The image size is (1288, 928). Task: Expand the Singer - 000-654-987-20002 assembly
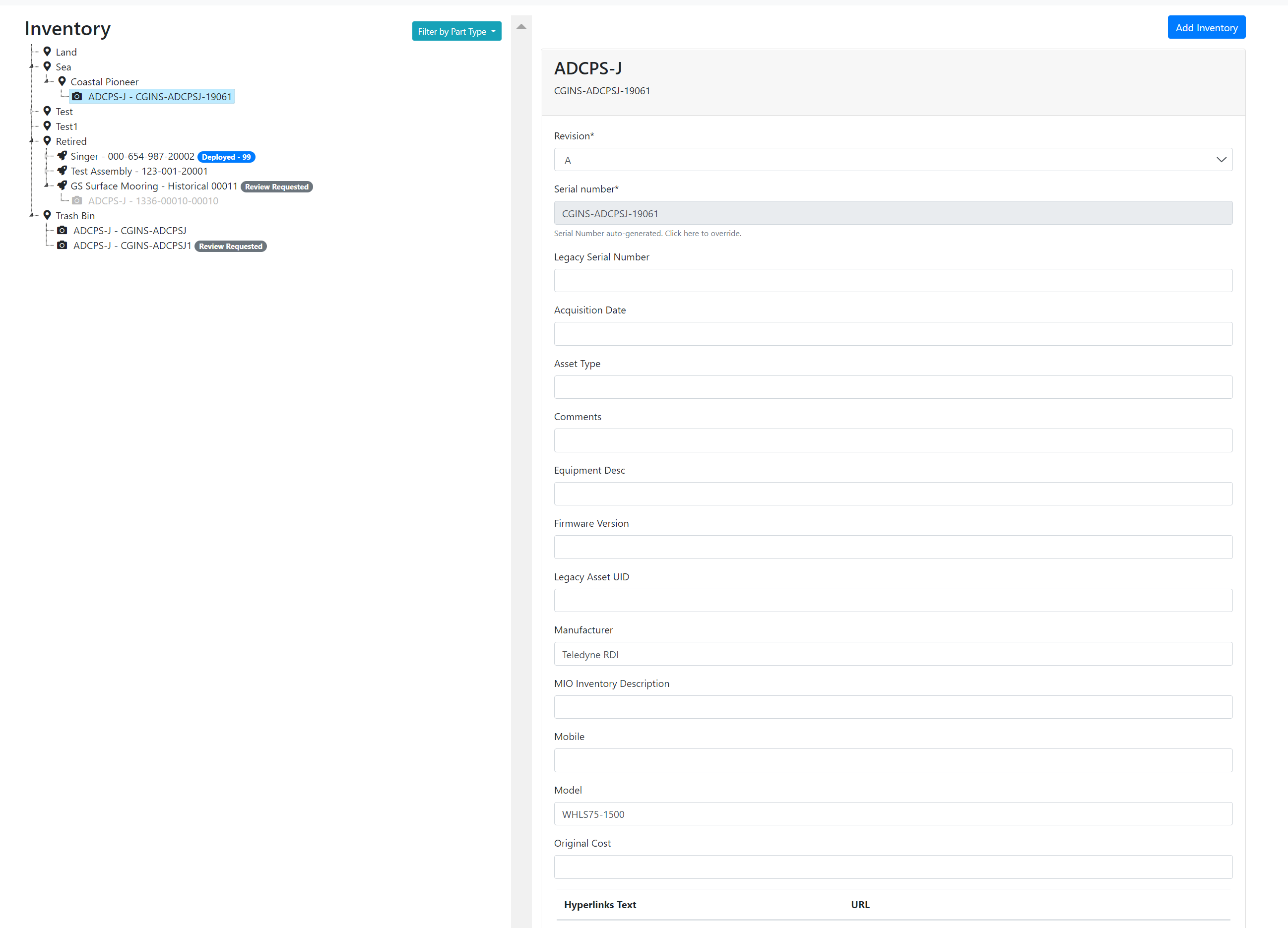pyautogui.click(x=47, y=156)
